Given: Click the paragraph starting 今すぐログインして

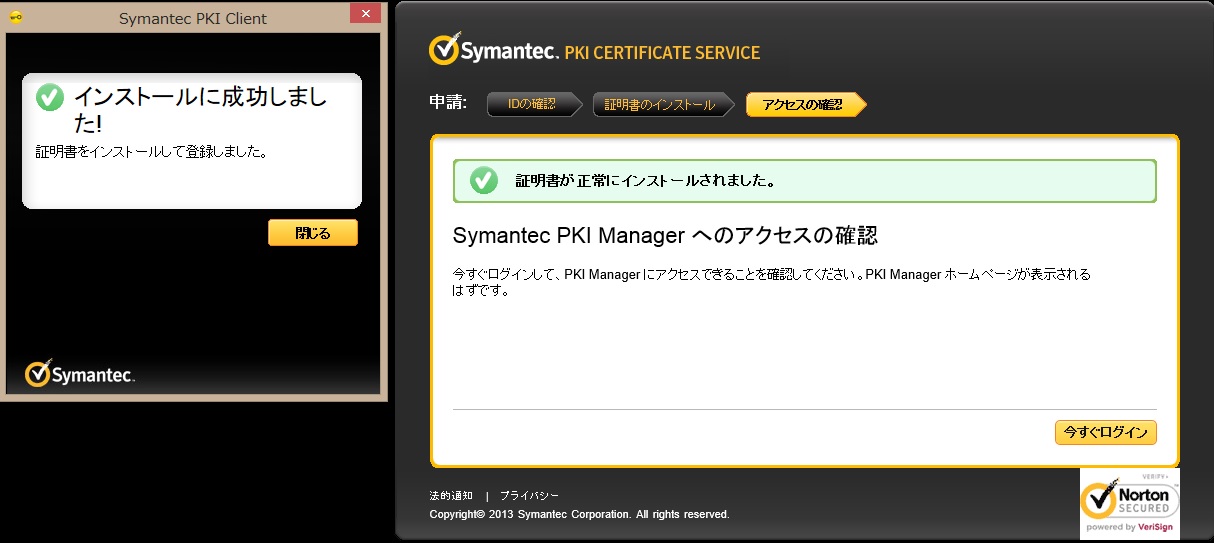Looking at the screenshot, I should click(772, 282).
